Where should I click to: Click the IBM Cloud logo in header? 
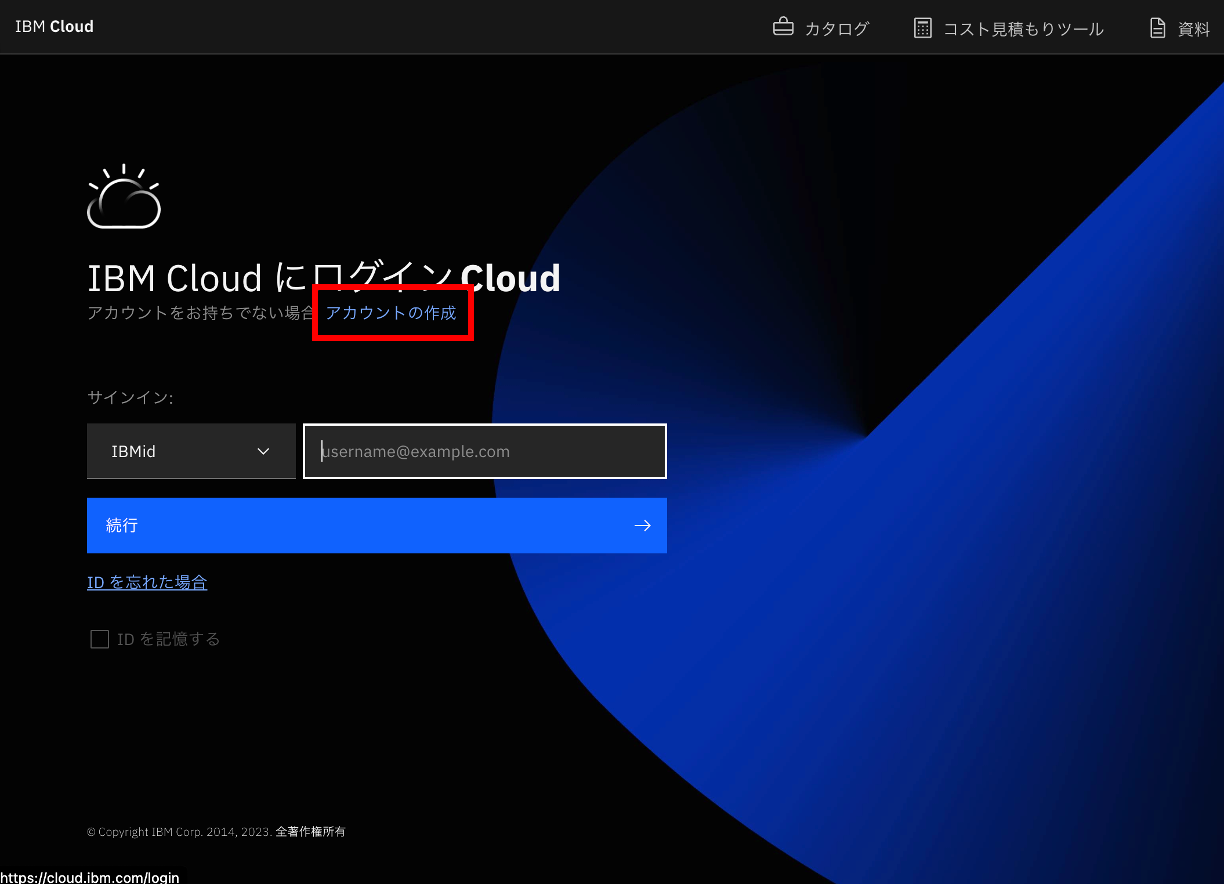click(x=54, y=27)
